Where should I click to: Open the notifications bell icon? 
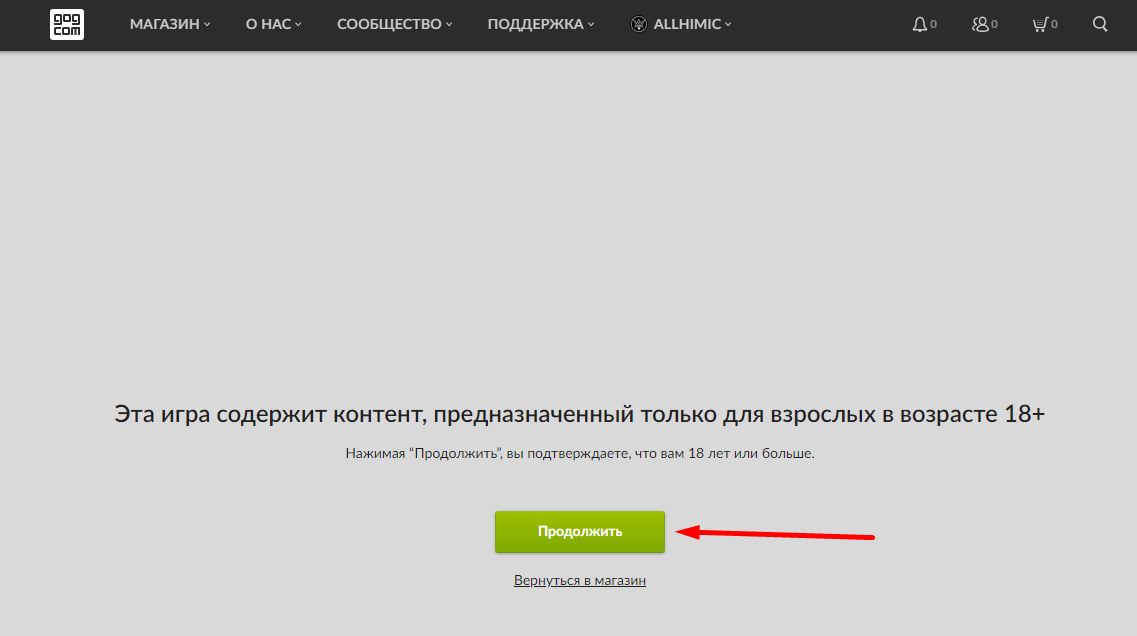point(919,25)
